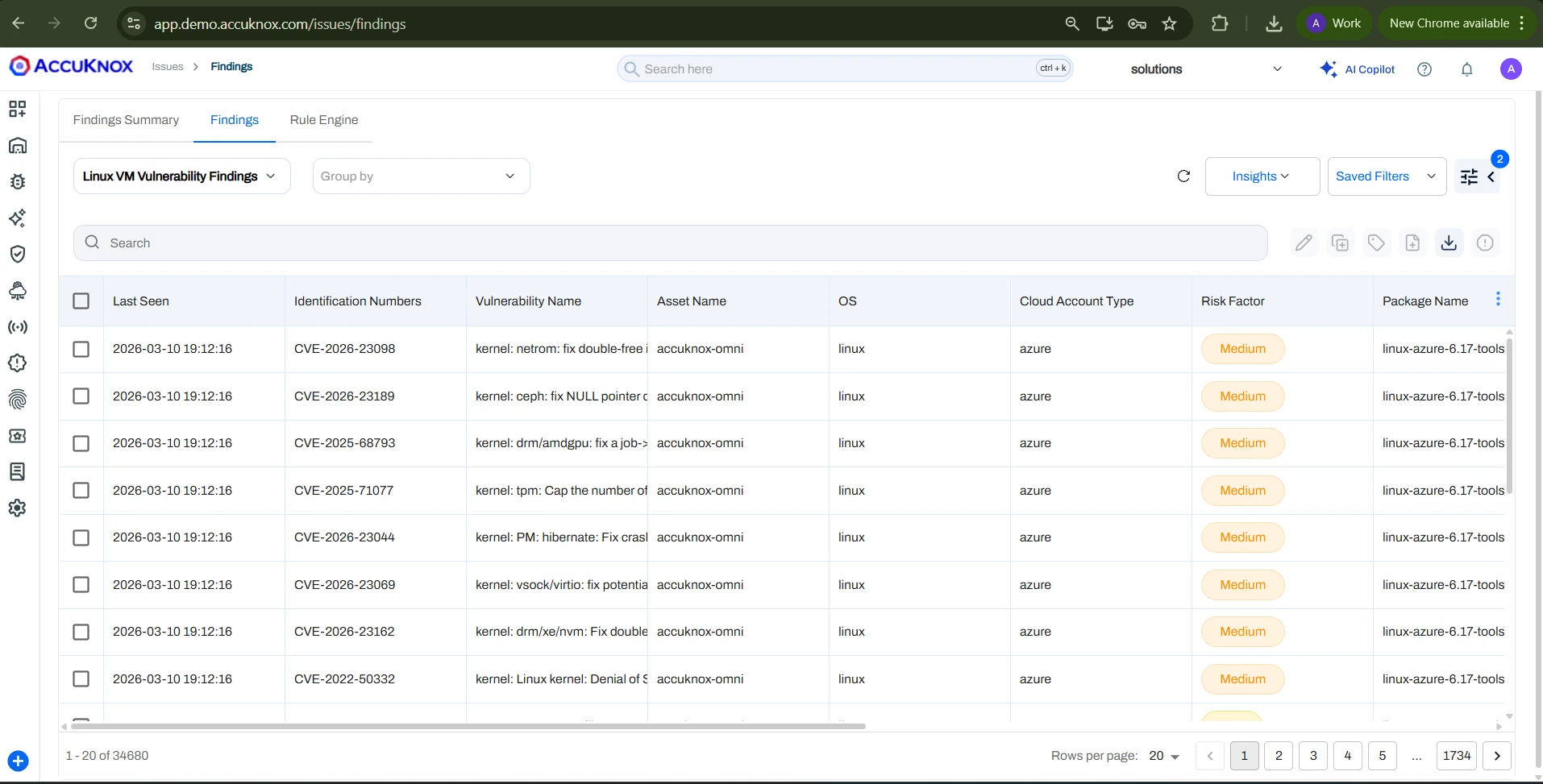Expand the Group by dropdown

420,176
